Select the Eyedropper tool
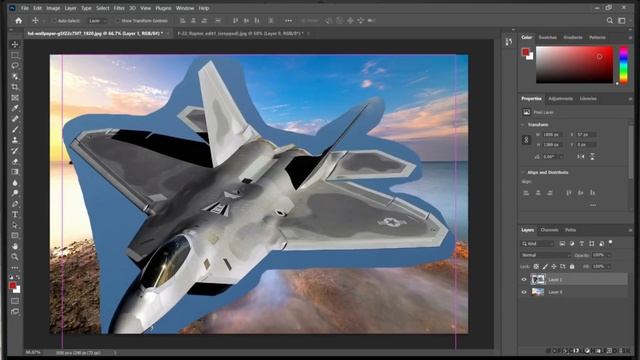 15,108
